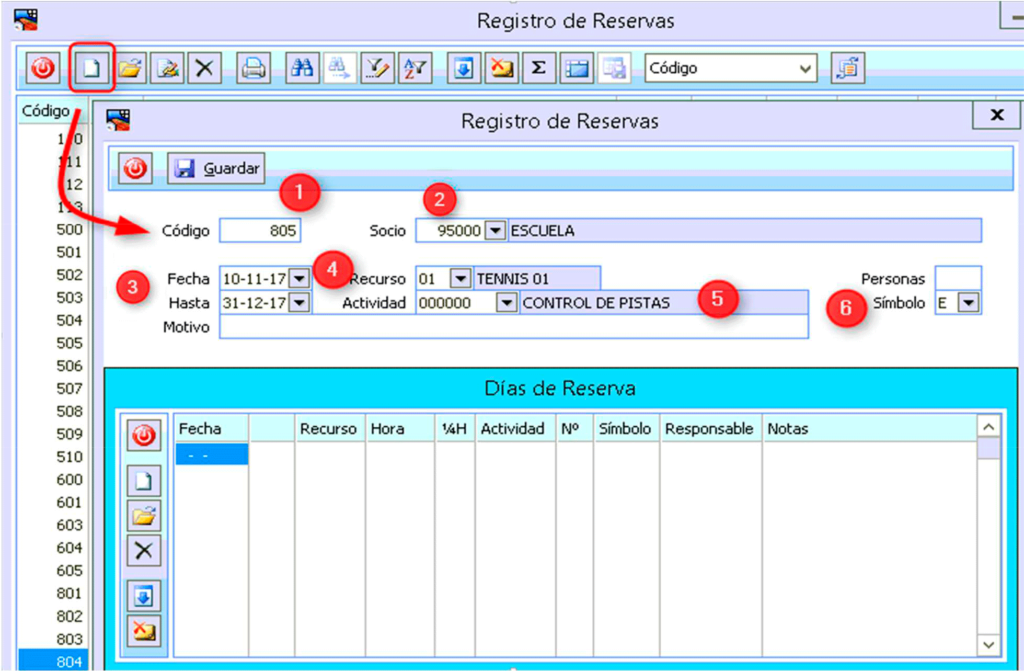
Task: Click the red power icon beside Guardar
Action: coord(135,169)
